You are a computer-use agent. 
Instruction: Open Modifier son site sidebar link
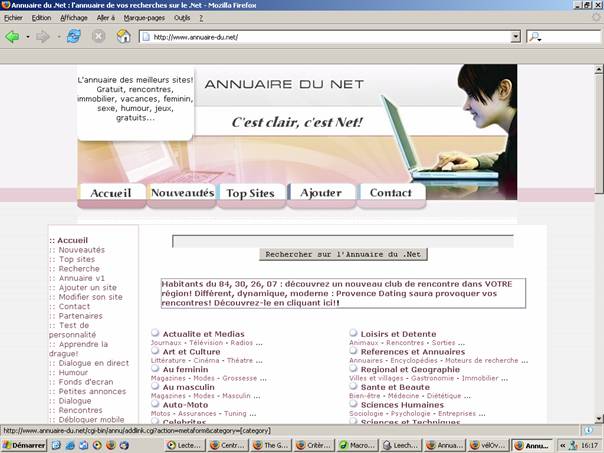pyautogui.click(x=91, y=297)
